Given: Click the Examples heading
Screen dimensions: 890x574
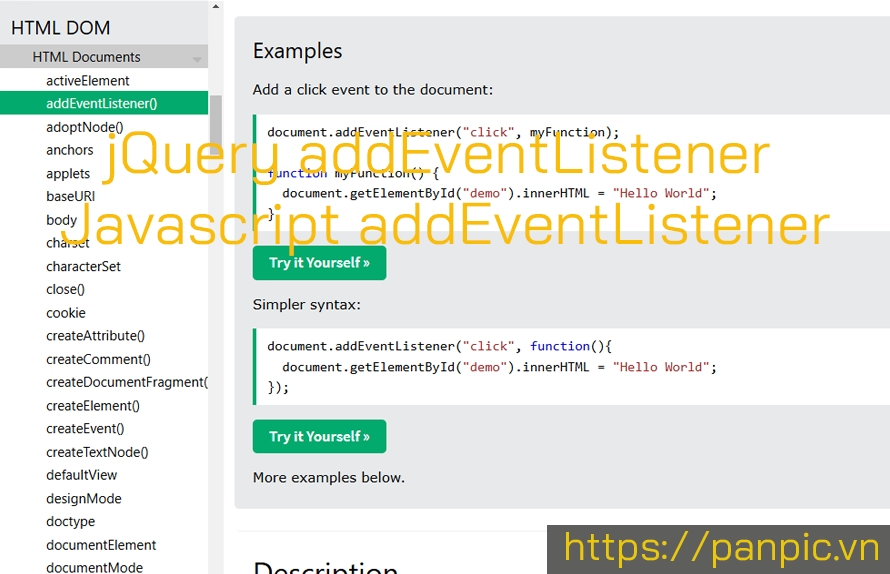Looking at the screenshot, I should pyautogui.click(x=297, y=51).
